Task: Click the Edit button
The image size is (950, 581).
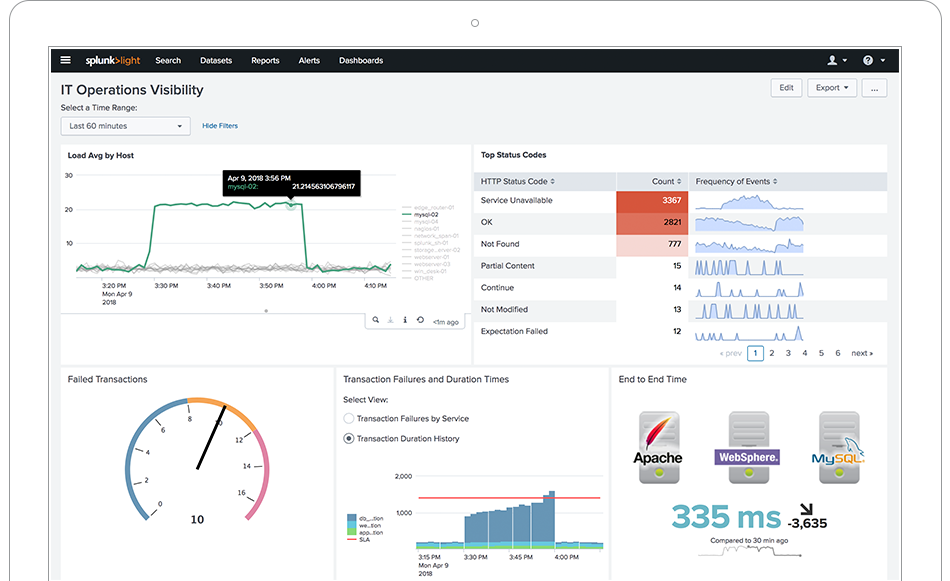Action: pos(786,88)
